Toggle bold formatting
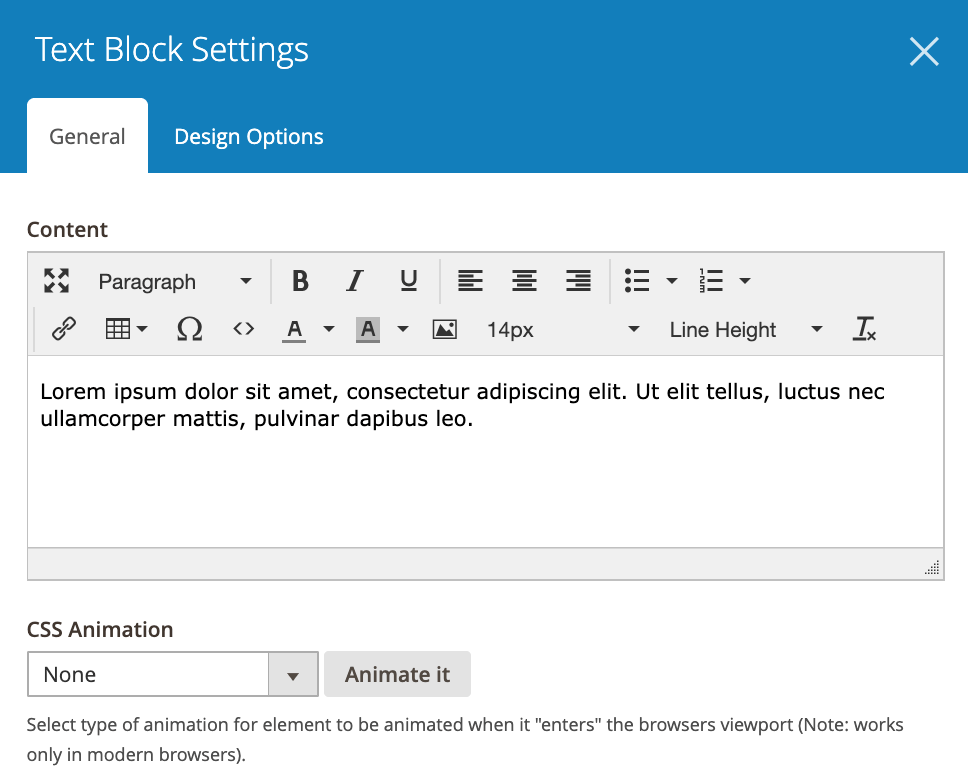This screenshot has width=968, height=775. coord(301,281)
